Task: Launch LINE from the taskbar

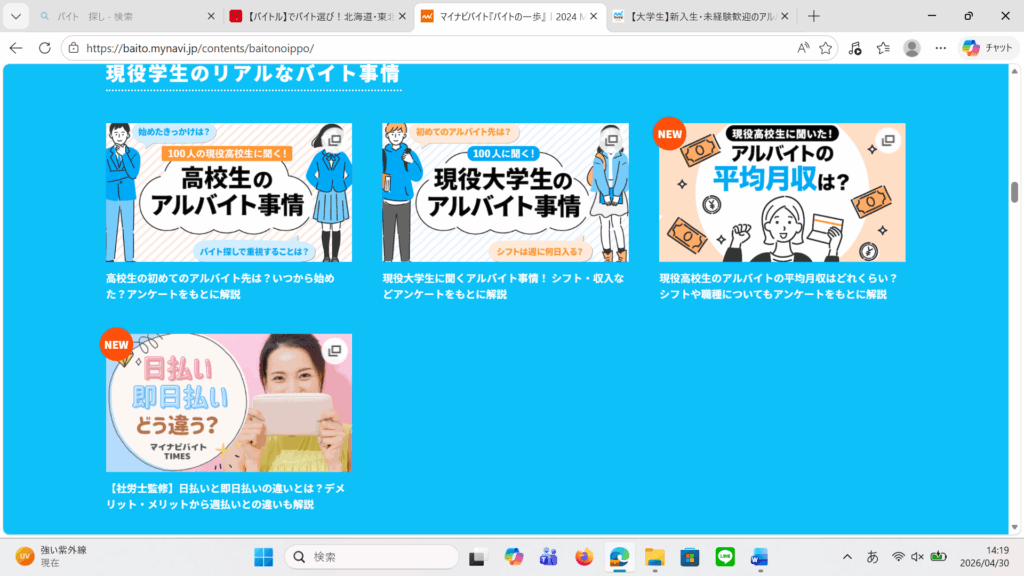Action: 725,557
